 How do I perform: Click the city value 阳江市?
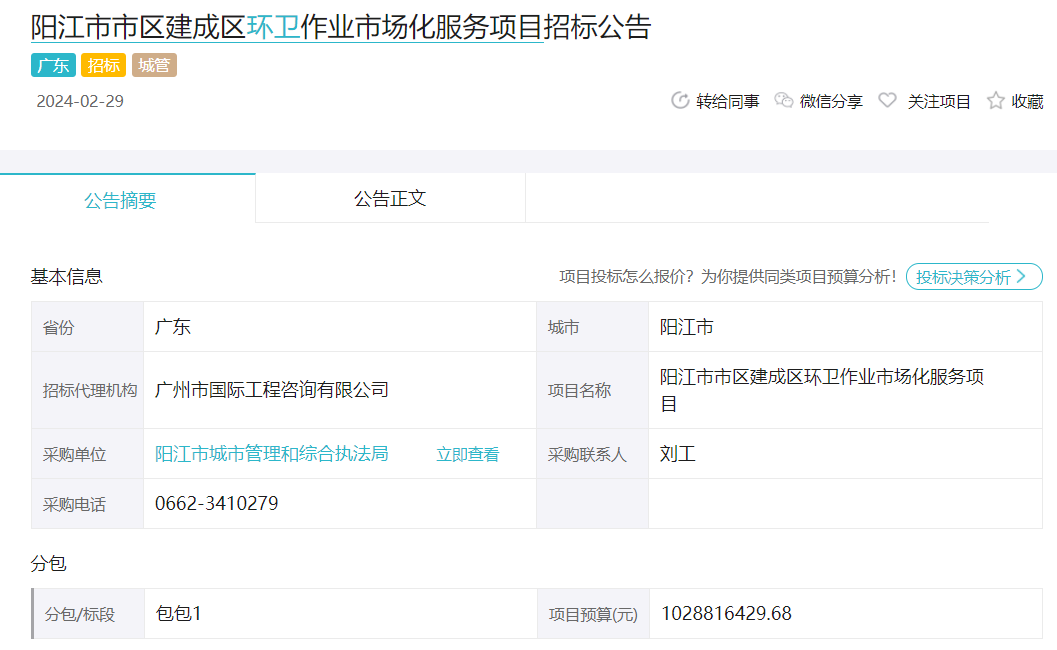686,327
